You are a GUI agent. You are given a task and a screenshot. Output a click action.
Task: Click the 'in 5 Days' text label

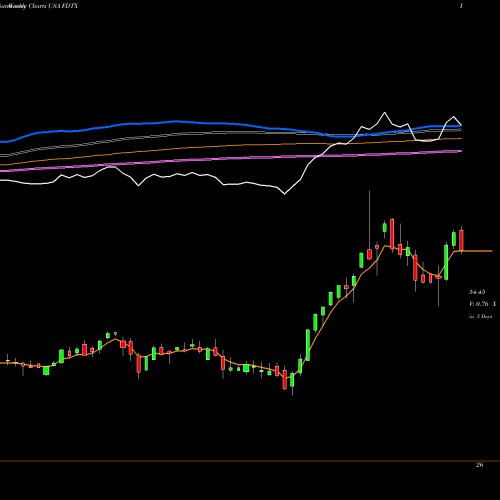click(x=480, y=316)
